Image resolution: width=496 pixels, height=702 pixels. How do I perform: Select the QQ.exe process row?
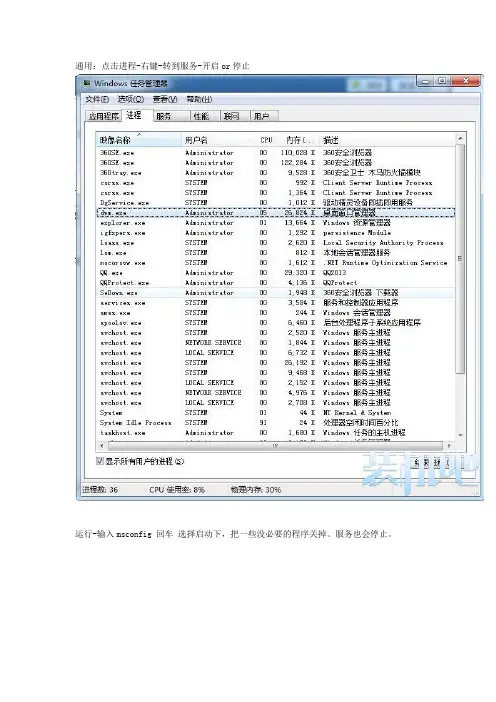pyautogui.click(x=276, y=273)
